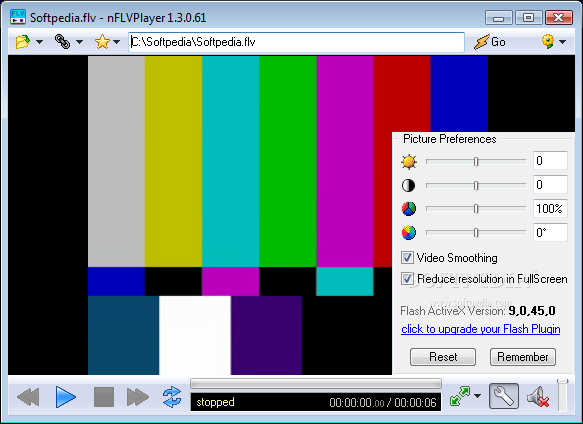Click the hue slider

476,232
